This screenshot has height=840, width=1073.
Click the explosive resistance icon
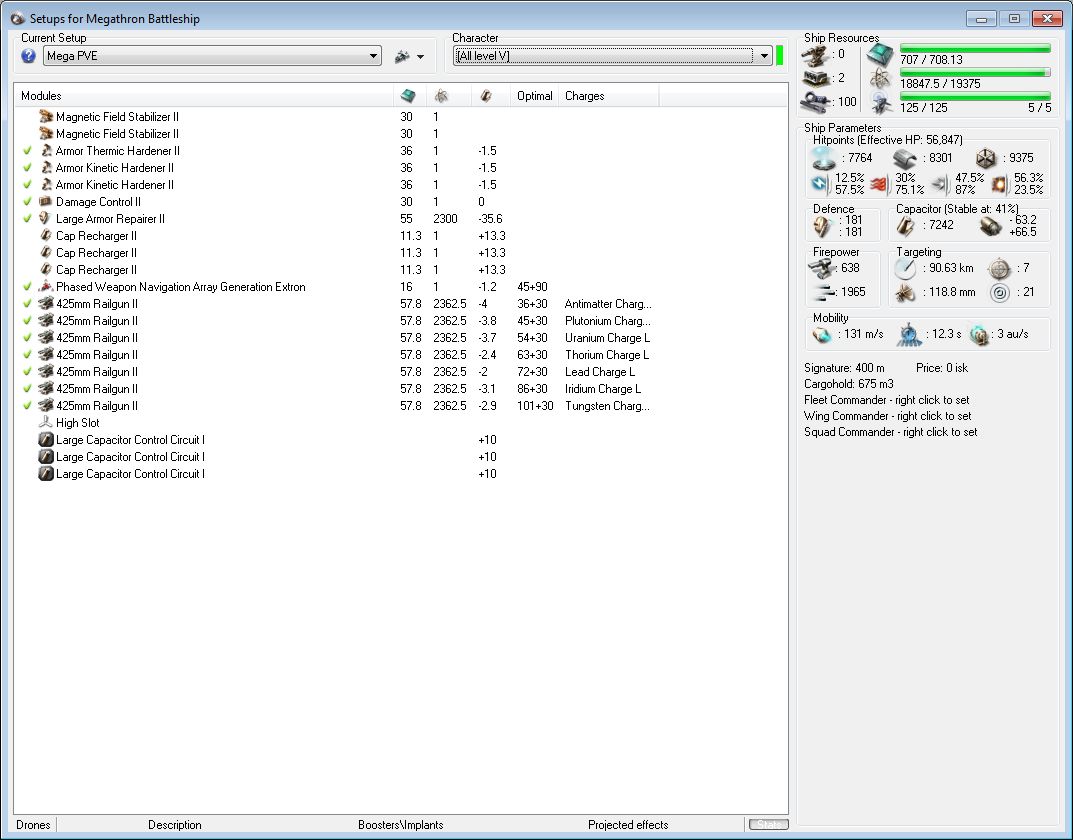click(x=1000, y=184)
